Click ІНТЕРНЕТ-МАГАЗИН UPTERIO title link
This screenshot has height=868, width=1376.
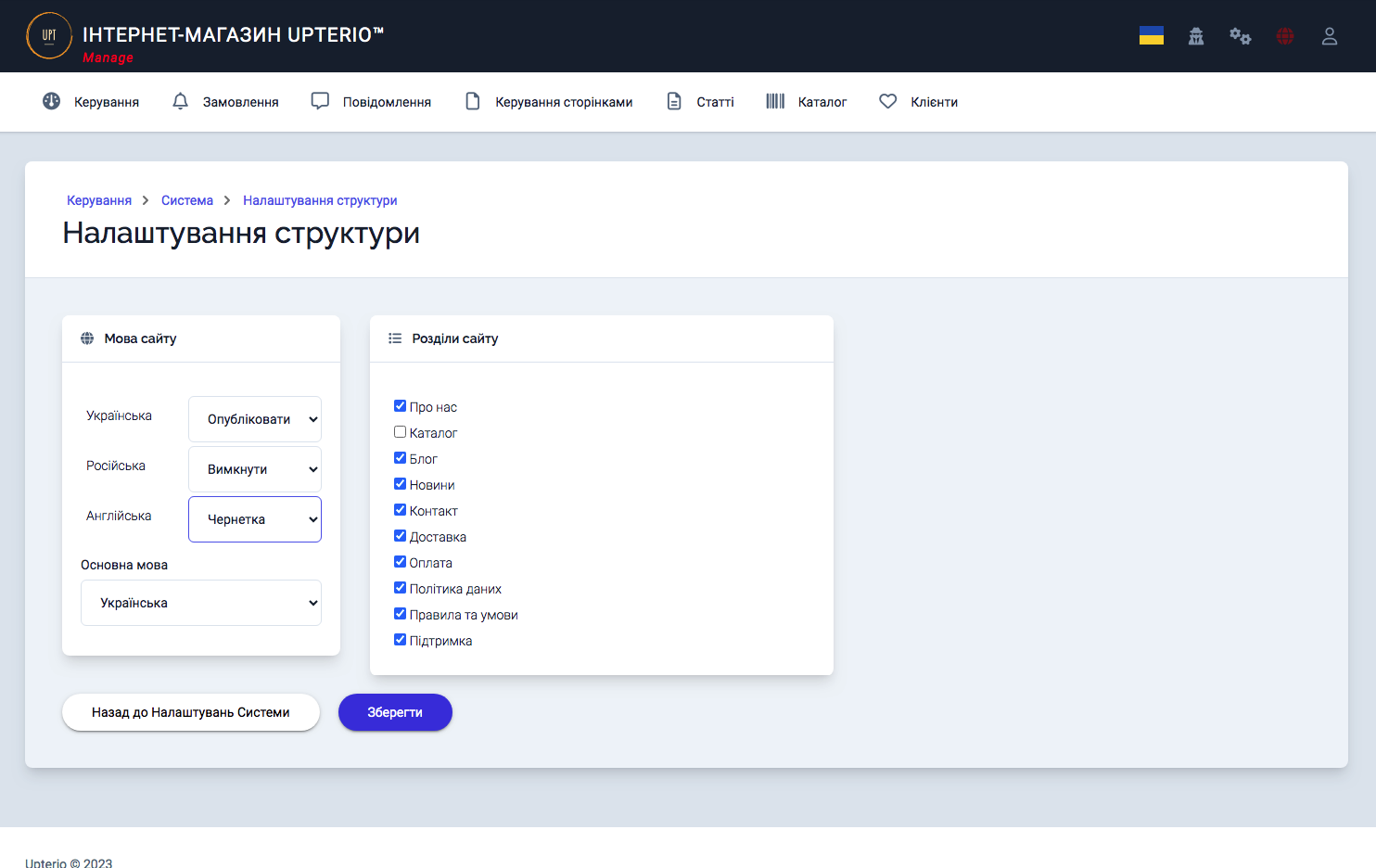coord(233,34)
